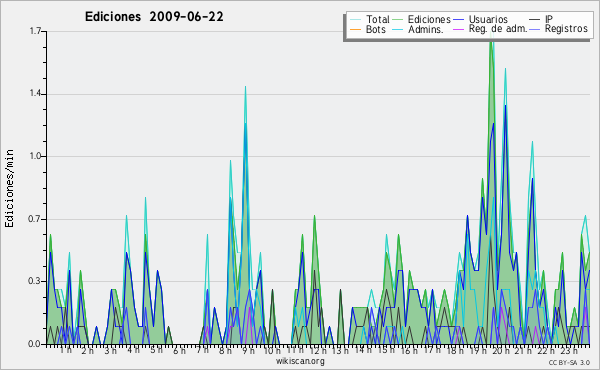The width and height of the screenshot is (600, 370).
Task: Click the '22 h' x-axis label
Action: (546, 351)
